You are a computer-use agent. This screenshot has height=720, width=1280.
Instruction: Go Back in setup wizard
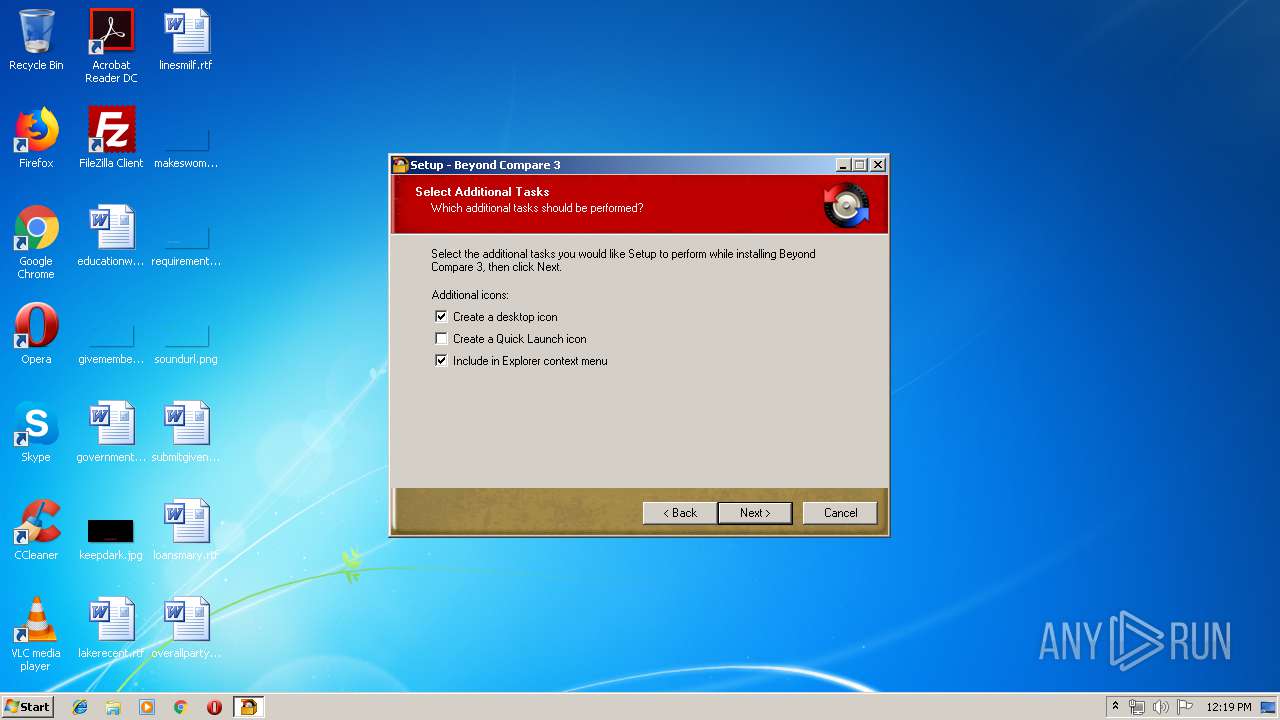679,513
